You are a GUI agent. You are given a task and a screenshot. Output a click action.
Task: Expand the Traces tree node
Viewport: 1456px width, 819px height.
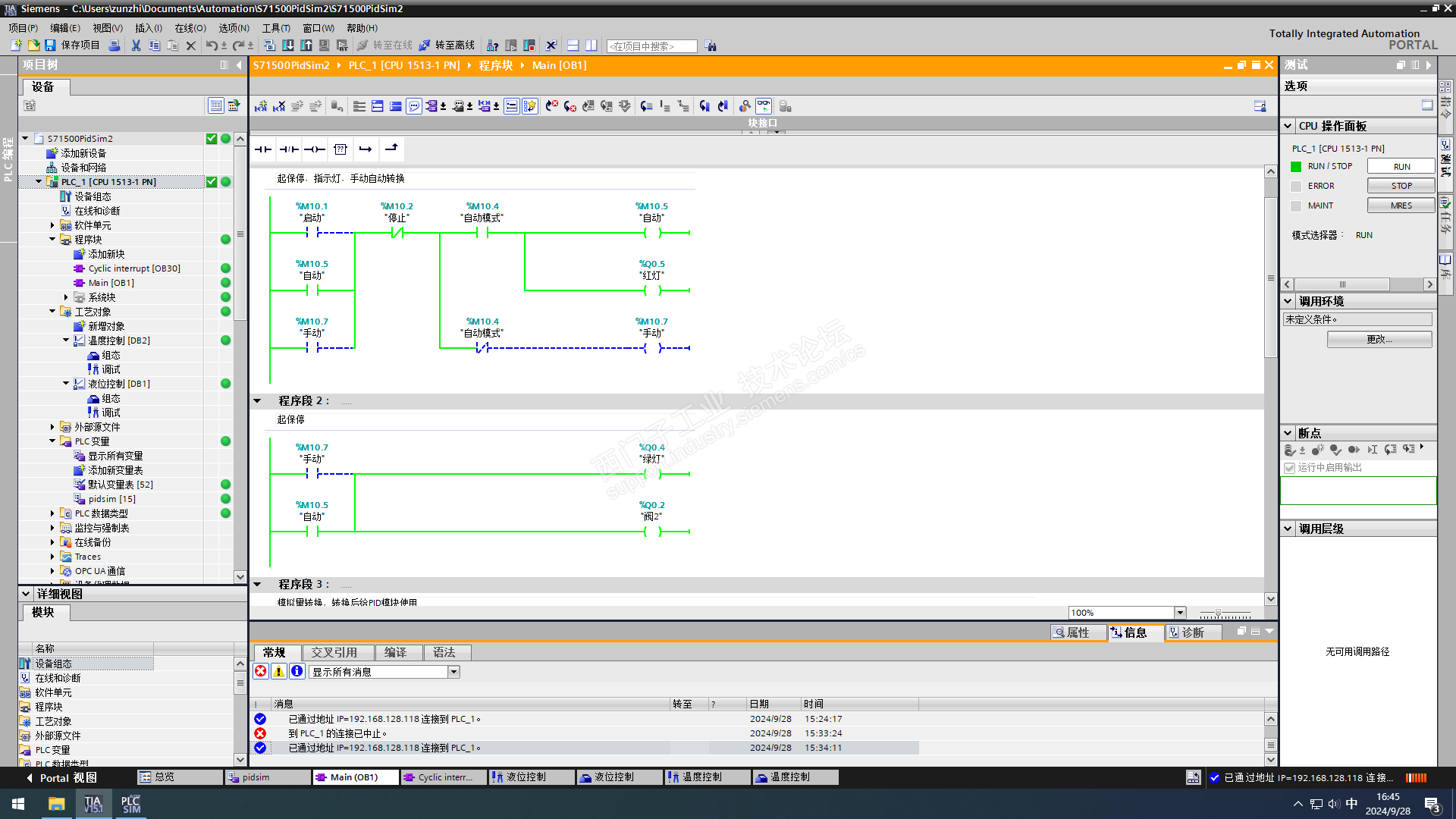point(52,557)
